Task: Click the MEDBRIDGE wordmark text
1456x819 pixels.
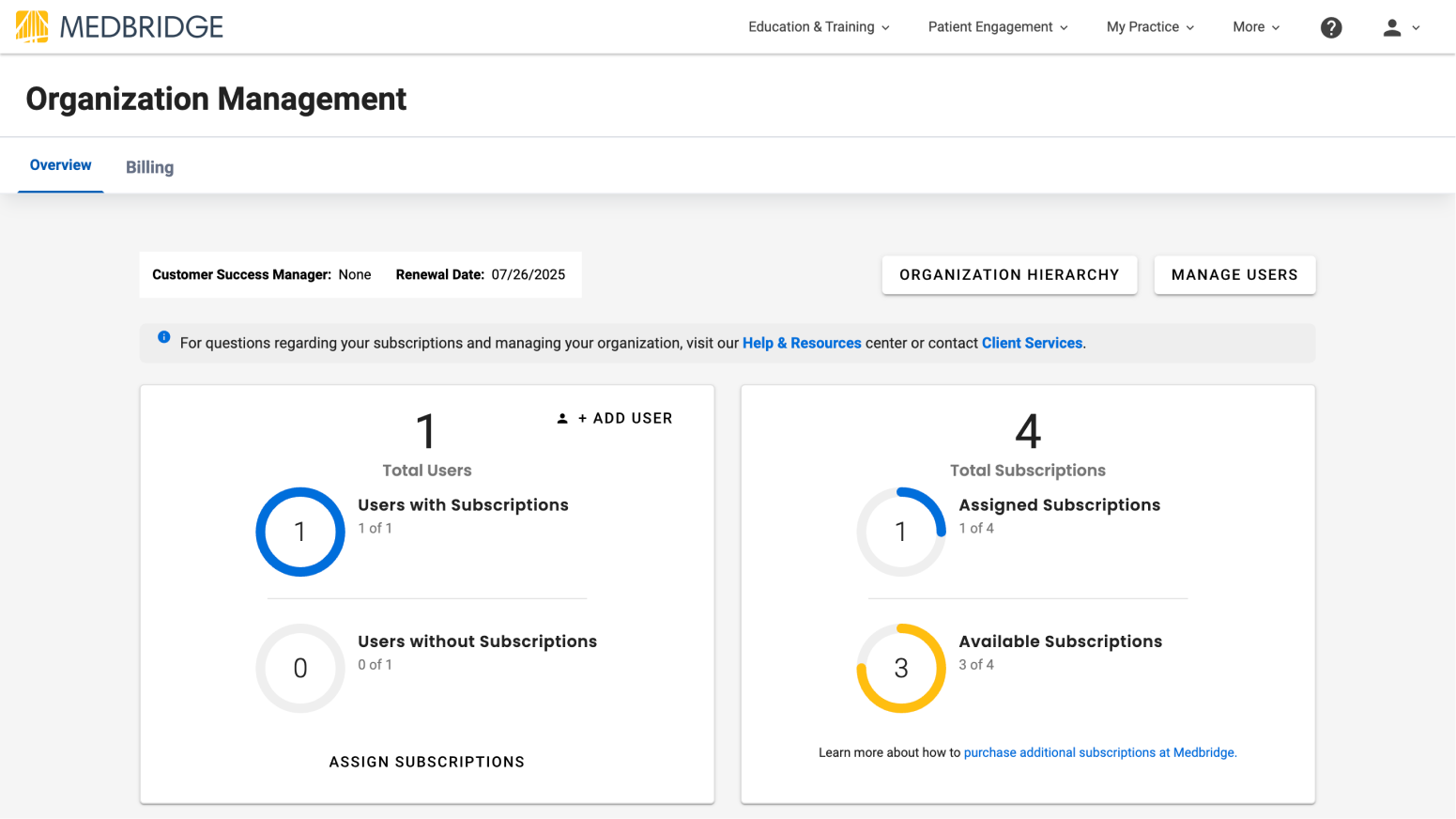Action: 142,27
